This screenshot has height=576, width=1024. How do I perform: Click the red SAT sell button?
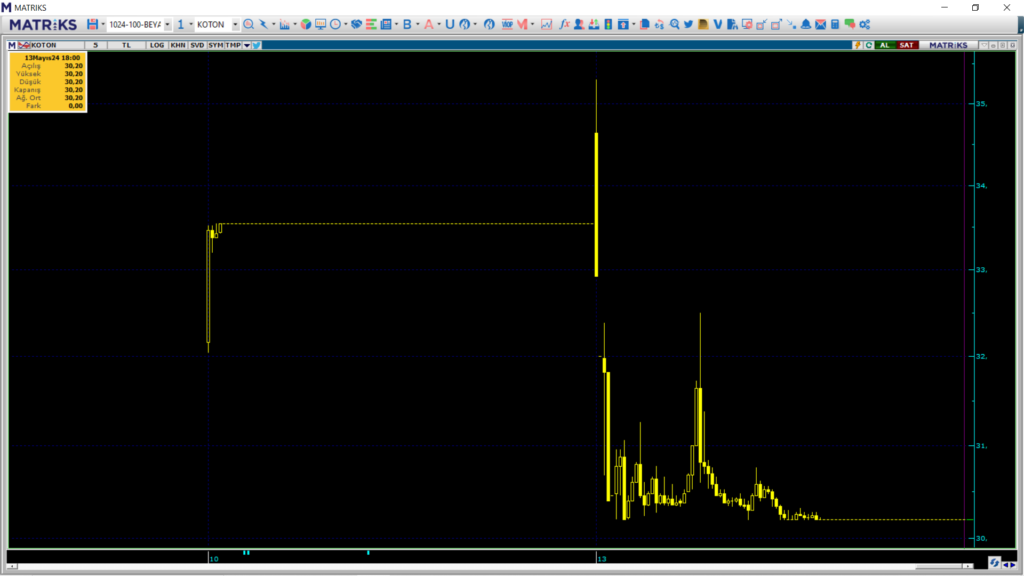tap(906, 45)
